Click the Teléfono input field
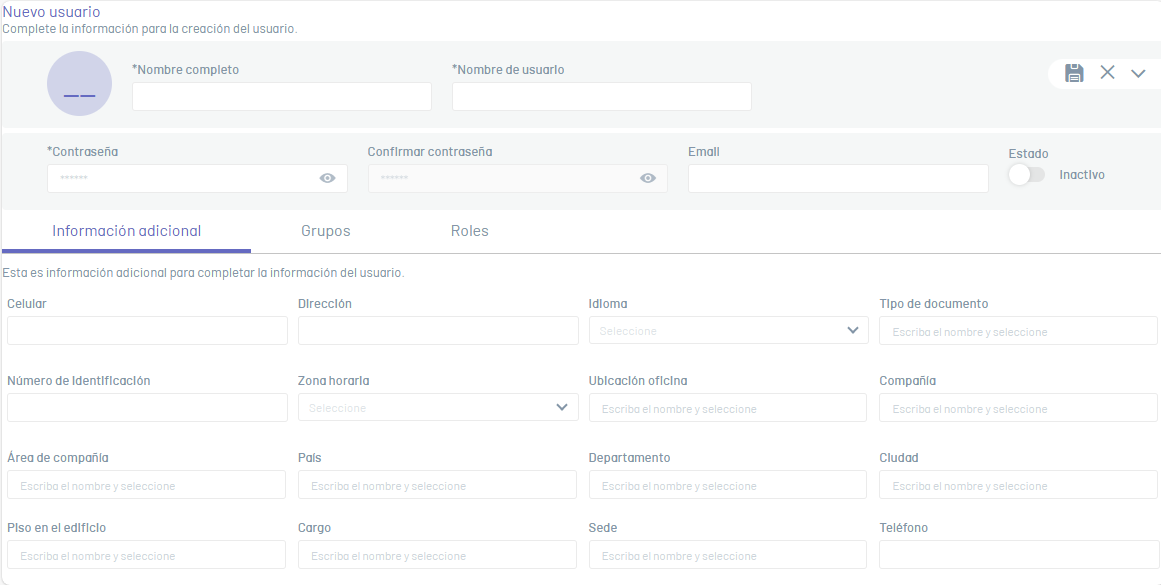 [x=1017, y=555]
